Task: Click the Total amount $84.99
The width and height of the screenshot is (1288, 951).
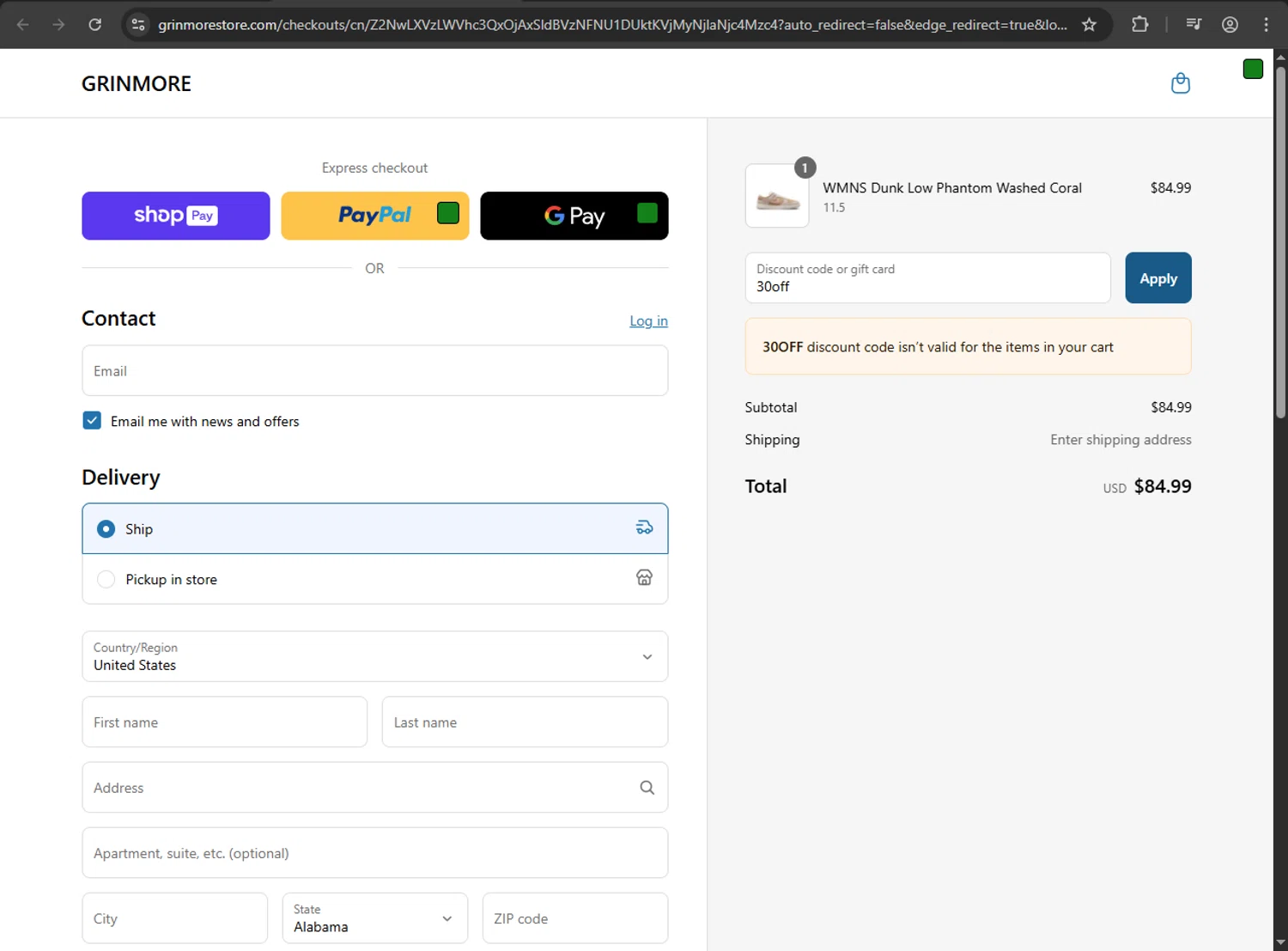Action: click(1163, 486)
